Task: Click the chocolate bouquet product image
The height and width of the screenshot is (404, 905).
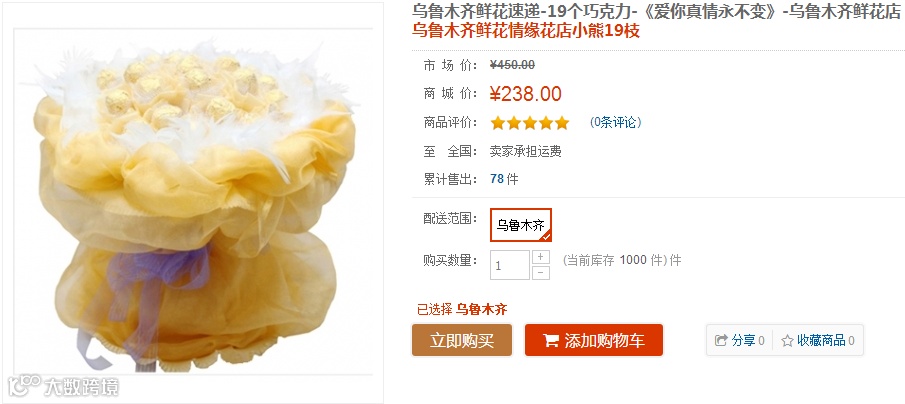Action: click(x=193, y=203)
